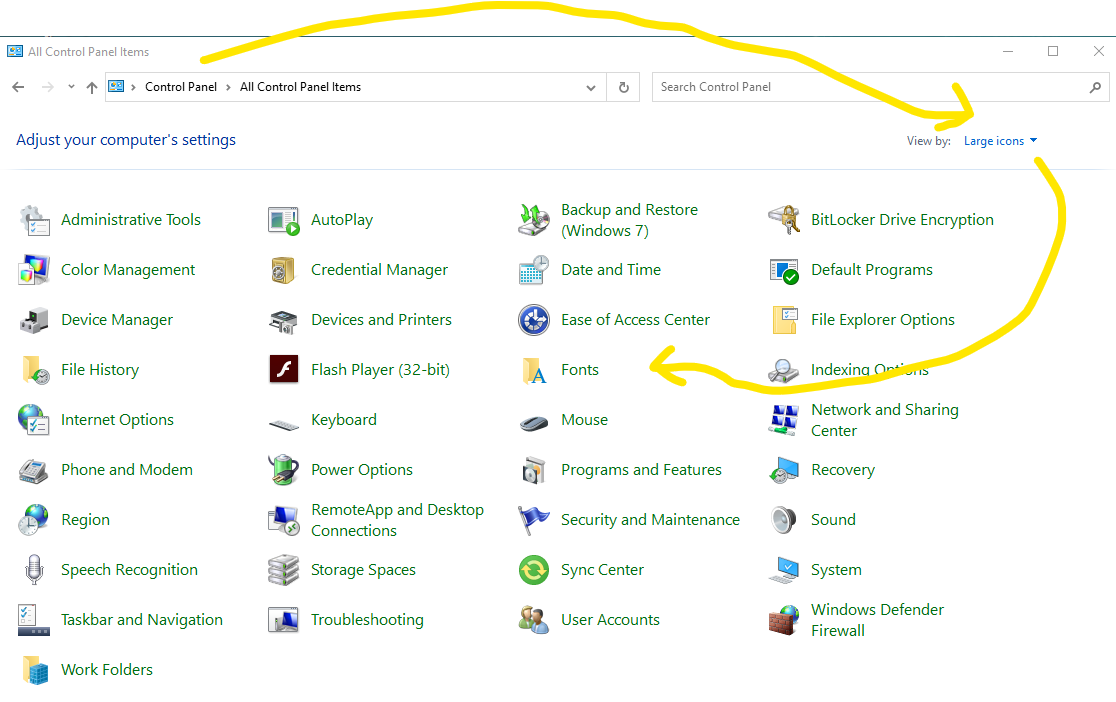
Task: Click the search magnifier button
Action: coord(1095,87)
